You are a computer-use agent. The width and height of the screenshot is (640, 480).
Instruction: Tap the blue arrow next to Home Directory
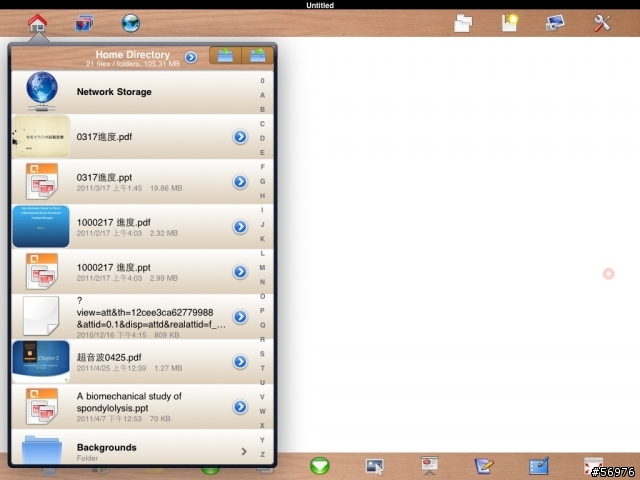coord(191,57)
